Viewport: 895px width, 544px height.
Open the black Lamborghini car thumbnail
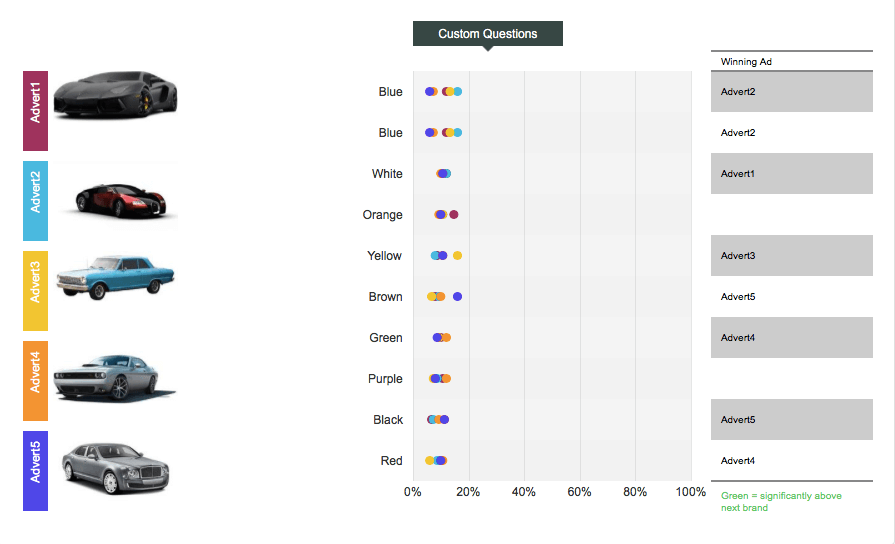click(115, 95)
